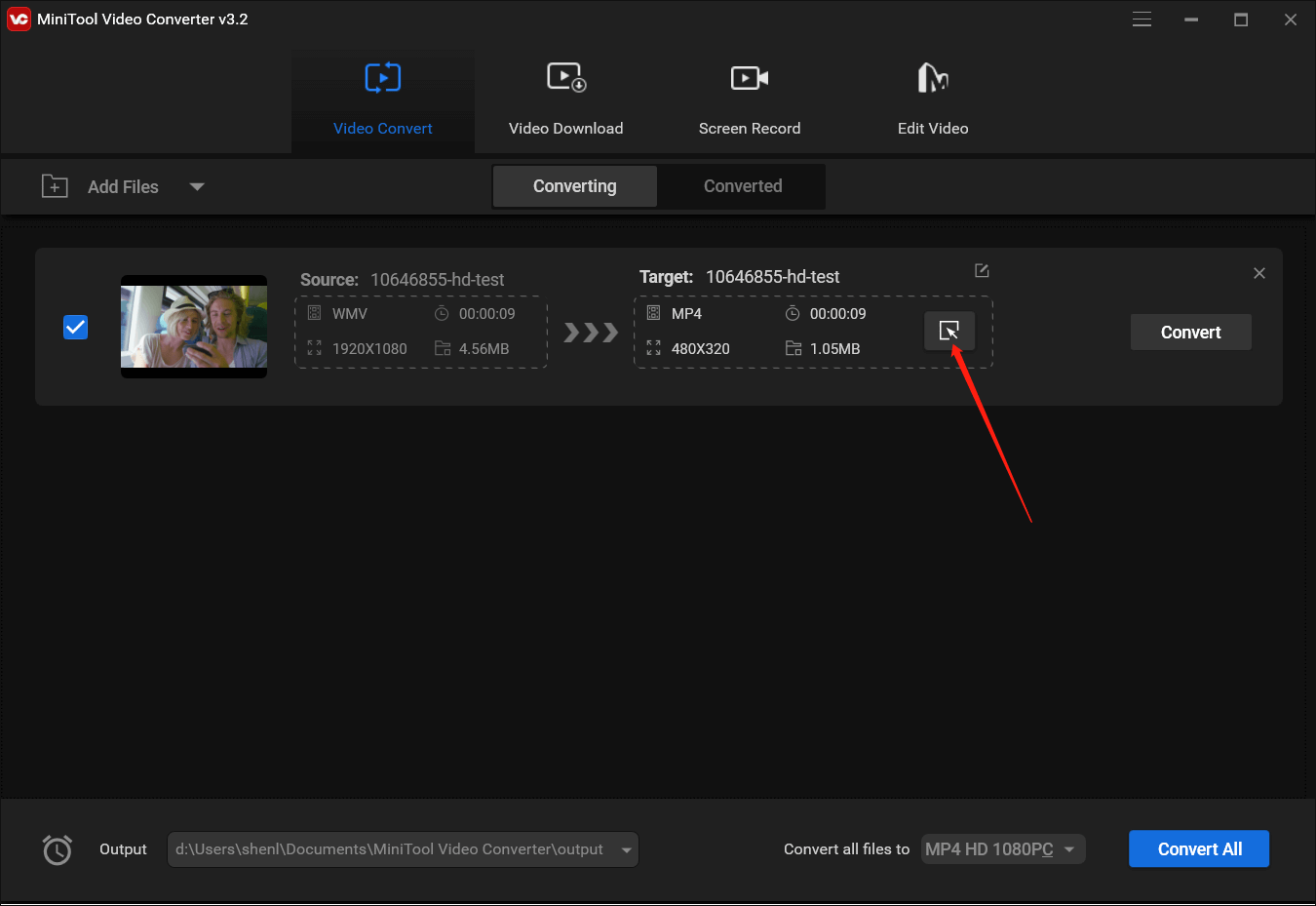Open target format settings icon

(x=949, y=332)
